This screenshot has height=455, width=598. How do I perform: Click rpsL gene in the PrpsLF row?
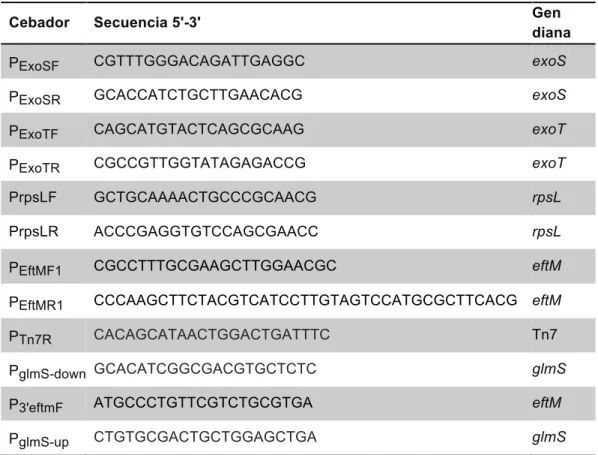tap(547, 198)
